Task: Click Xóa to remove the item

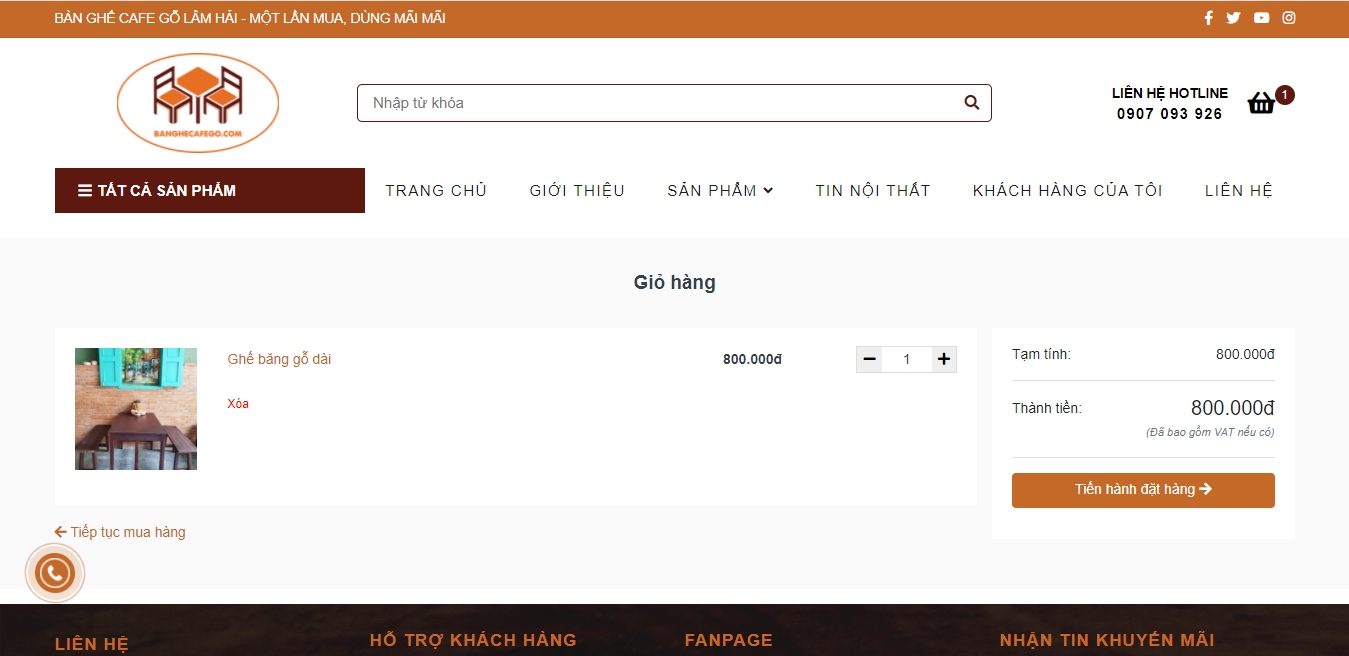Action: 238,404
